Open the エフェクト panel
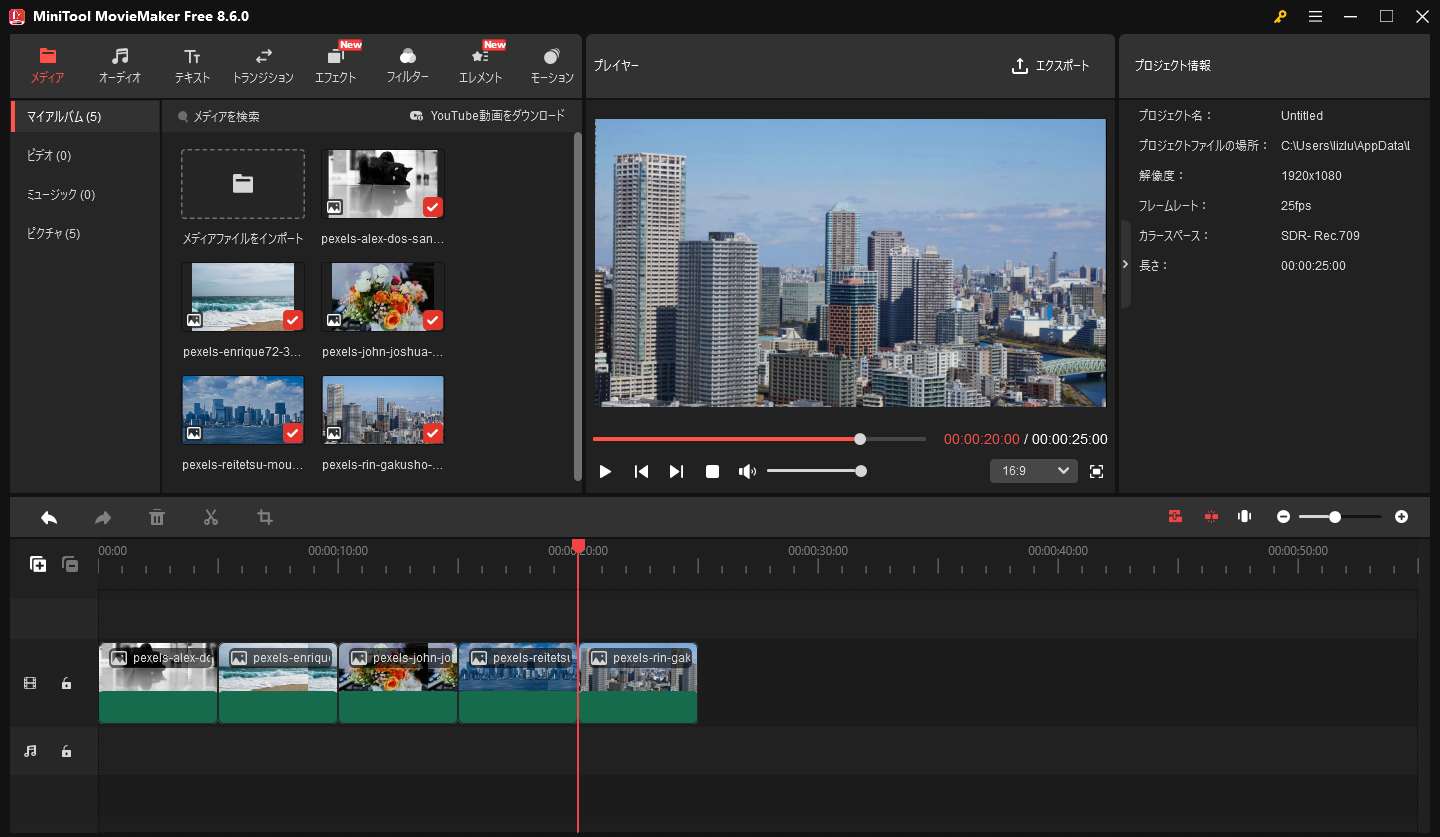This screenshot has height=837, width=1440. point(336,65)
